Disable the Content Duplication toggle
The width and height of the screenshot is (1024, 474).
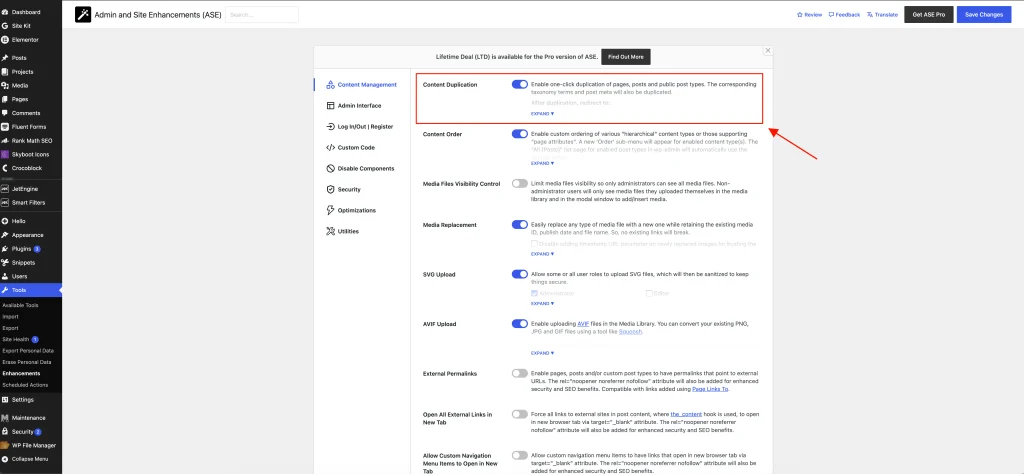[x=520, y=84]
